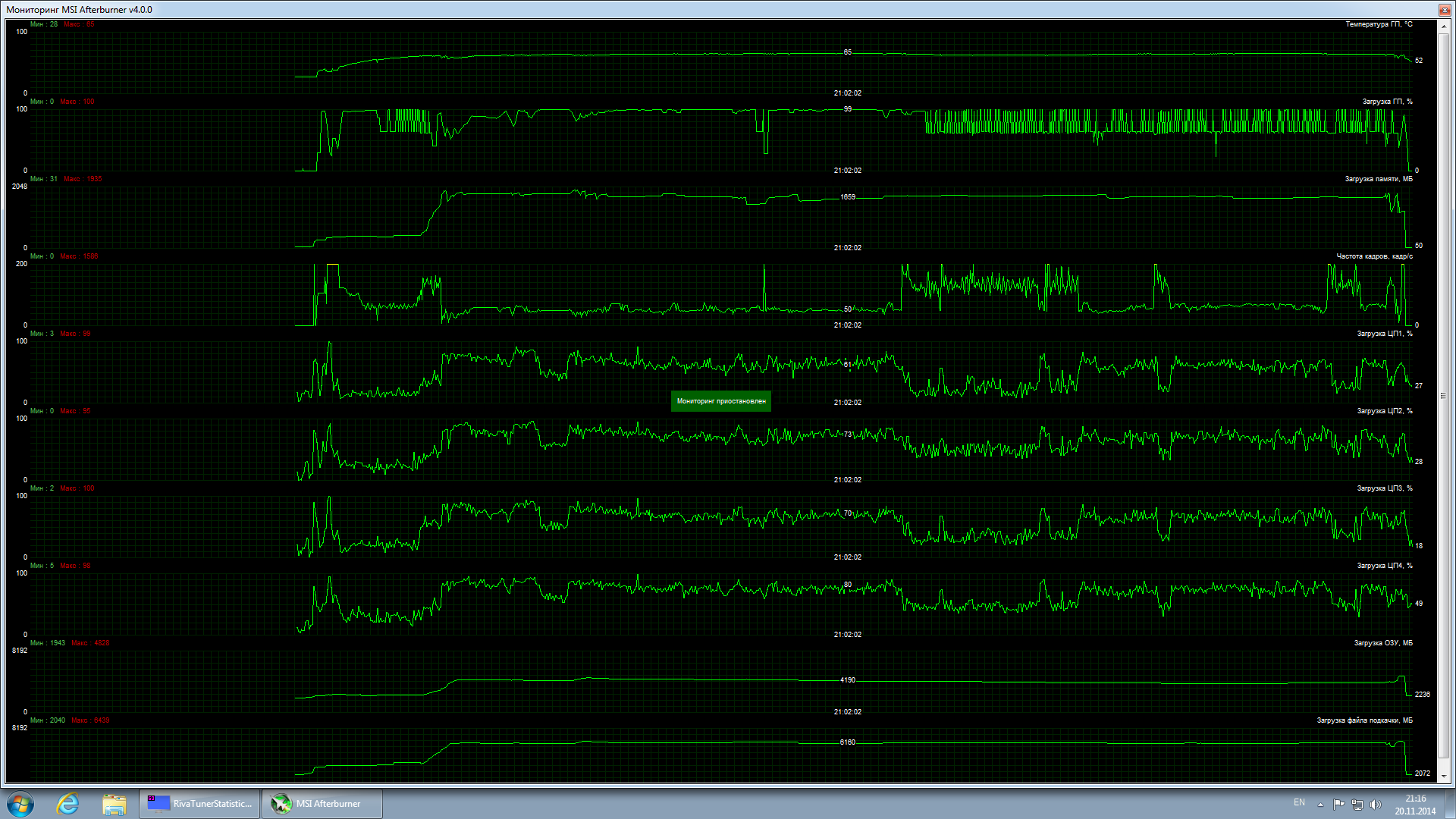Viewport: 1456px width, 819px height.
Task: Switch to the RivaTunerStatistics taskbar window
Action: [x=200, y=804]
